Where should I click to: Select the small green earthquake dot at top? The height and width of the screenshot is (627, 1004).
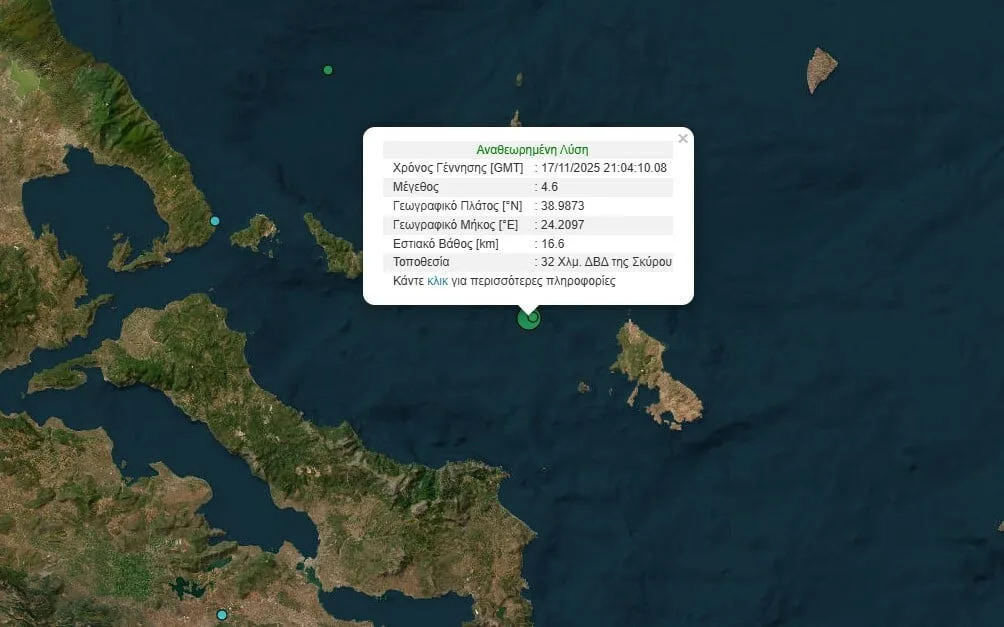[x=328, y=70]
